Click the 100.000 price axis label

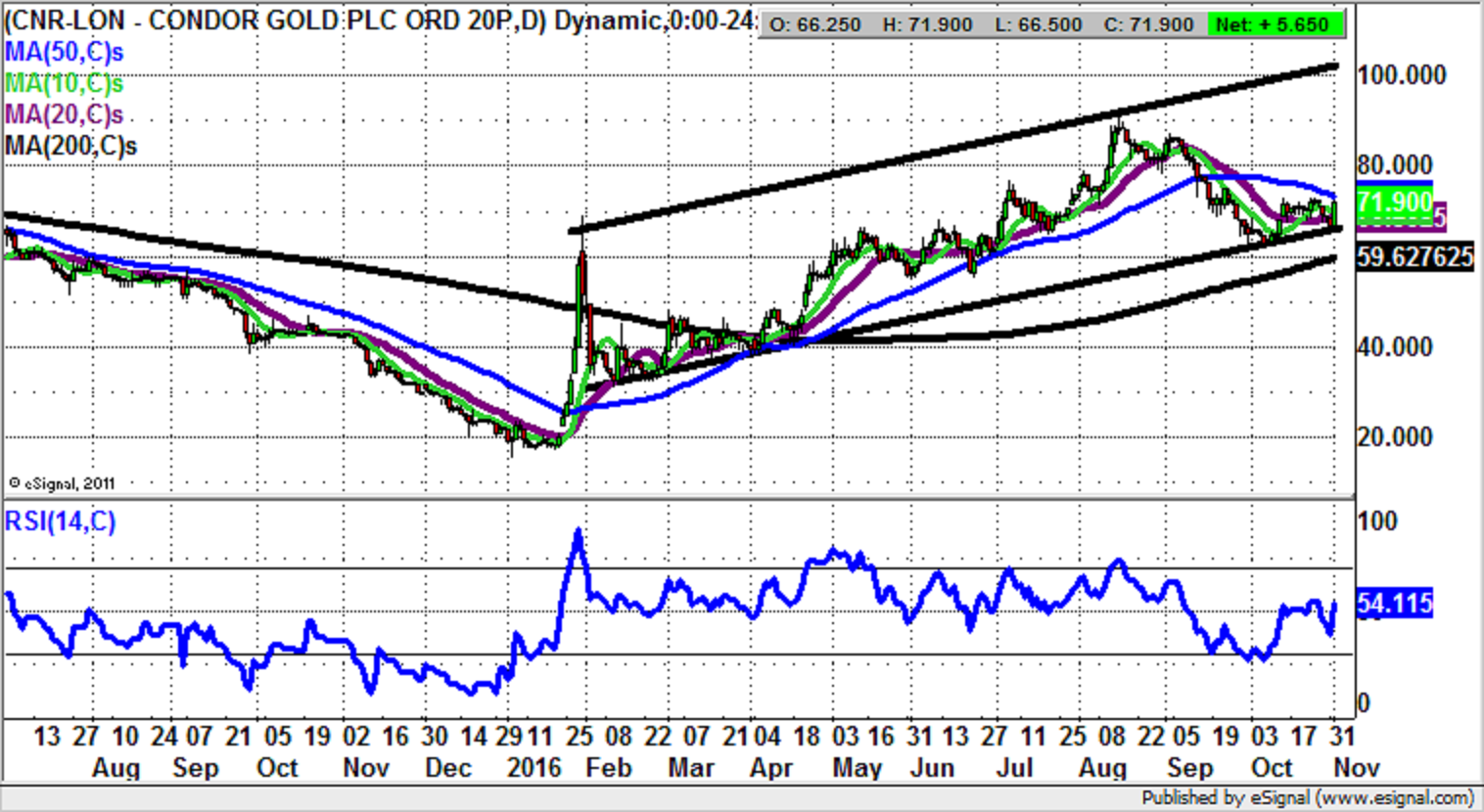[1402, 75]
